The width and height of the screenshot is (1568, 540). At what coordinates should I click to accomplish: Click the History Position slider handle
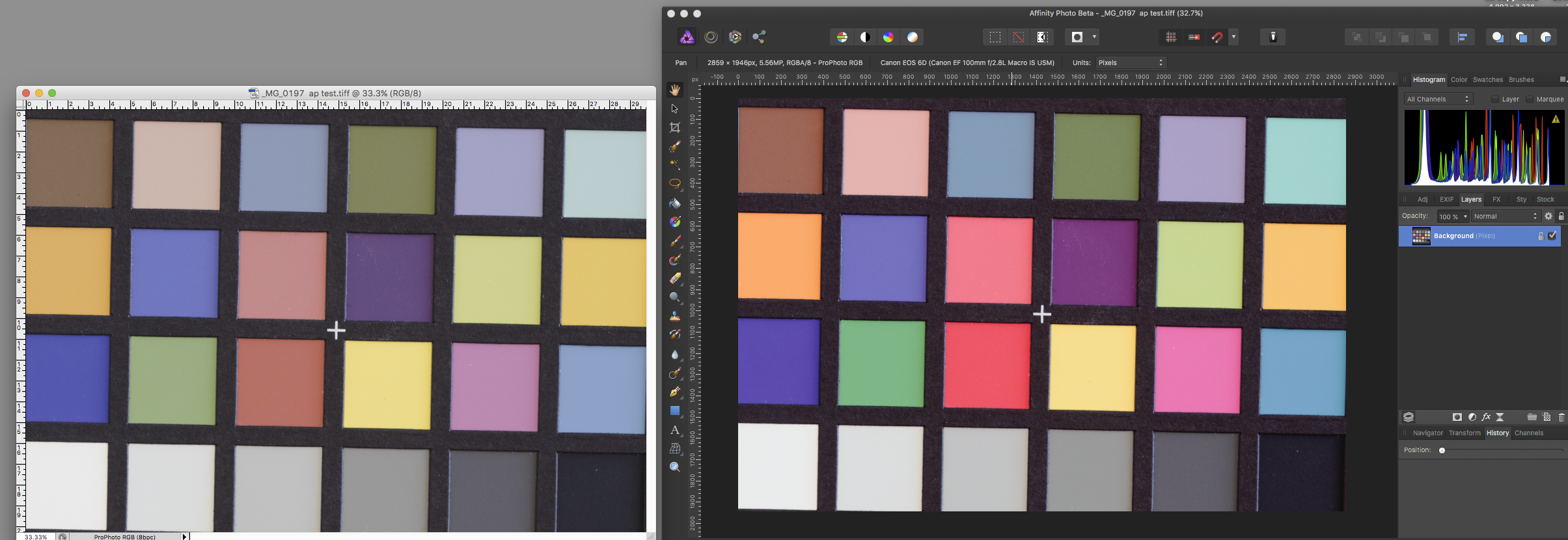(1442, 450)
